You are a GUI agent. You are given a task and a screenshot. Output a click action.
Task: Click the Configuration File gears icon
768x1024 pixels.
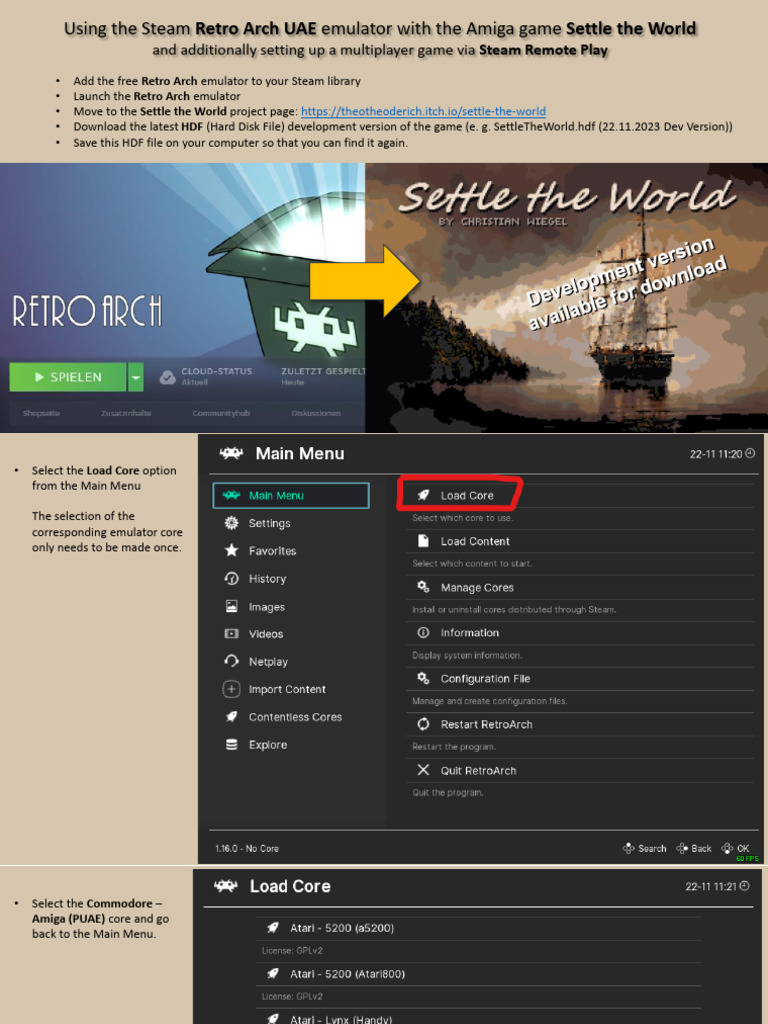click(x=423, y=679)
